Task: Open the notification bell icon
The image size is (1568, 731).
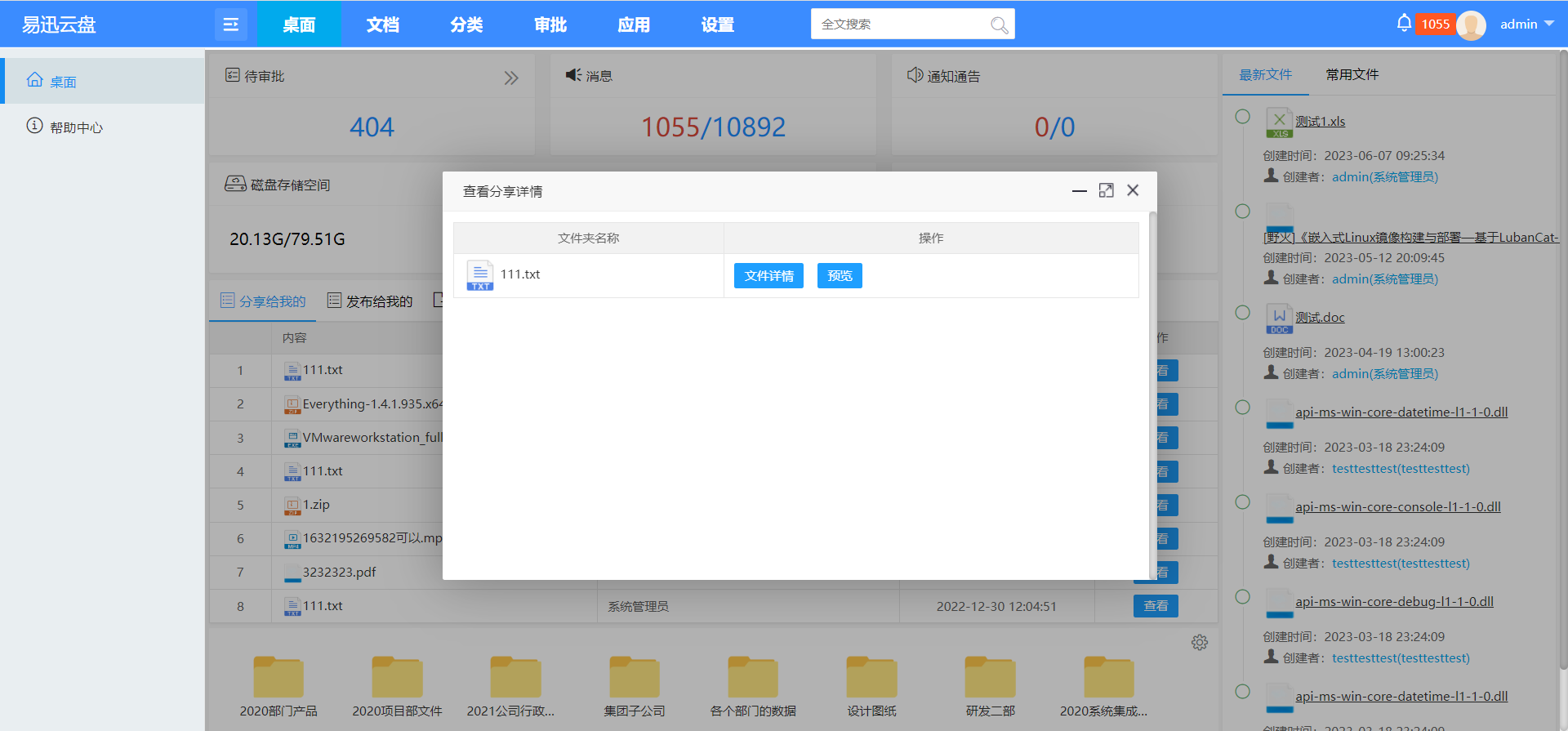Action: (1404, 23)
